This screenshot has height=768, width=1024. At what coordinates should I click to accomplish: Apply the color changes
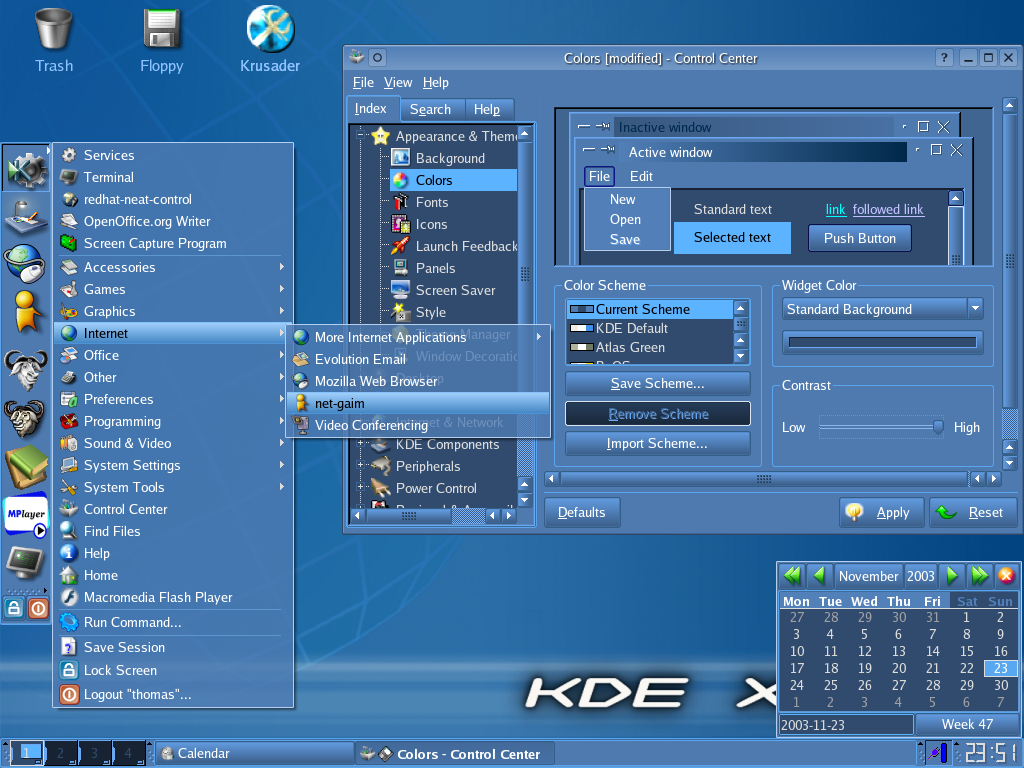click(x=882, y=512)
